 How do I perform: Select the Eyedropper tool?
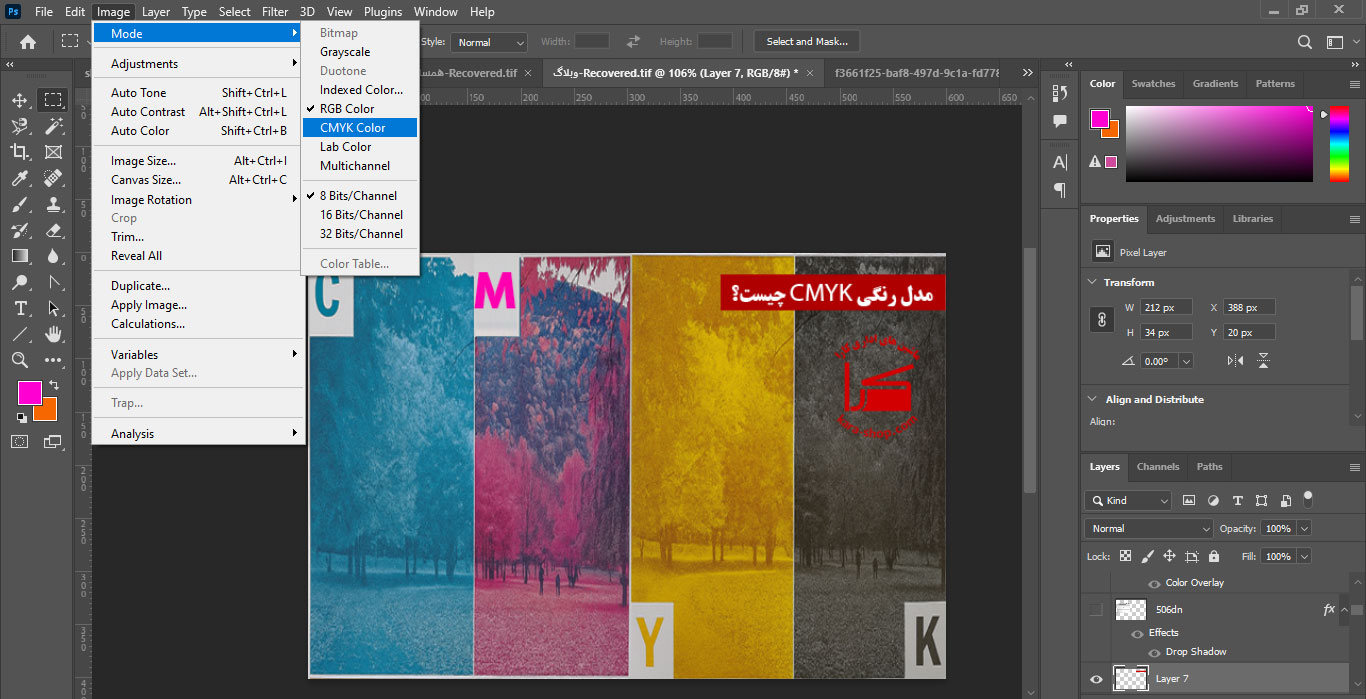pyautogui.click(x=20, y=178)
